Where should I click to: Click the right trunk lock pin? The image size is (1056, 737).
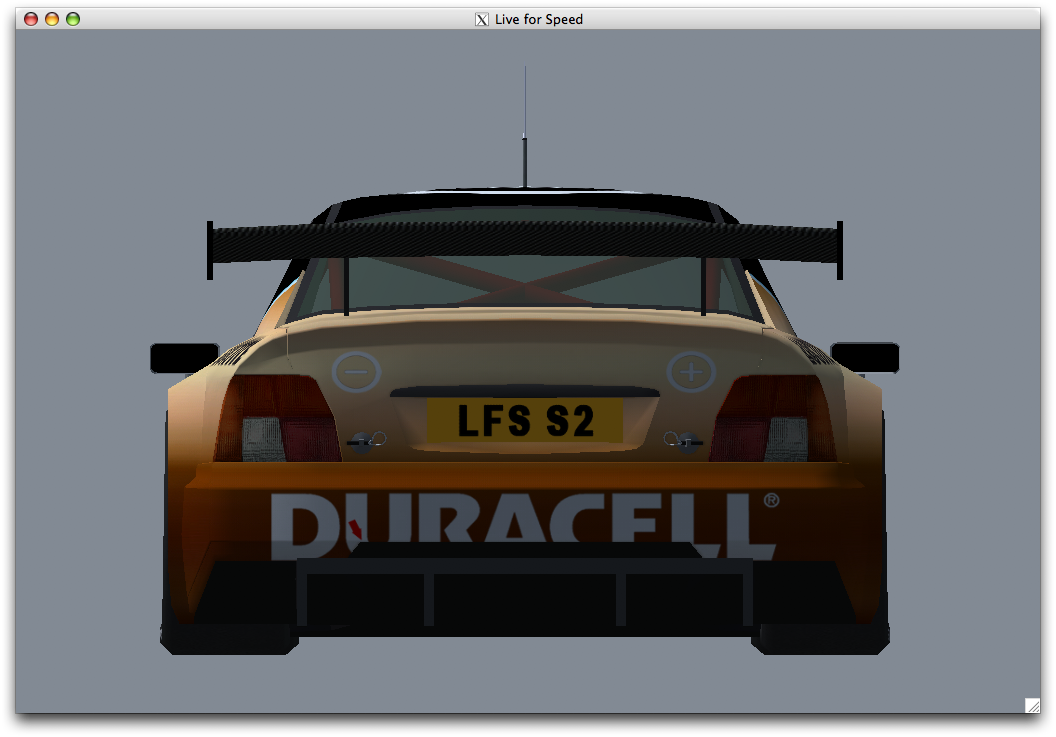pyautogui.click(x=683, y=441)
